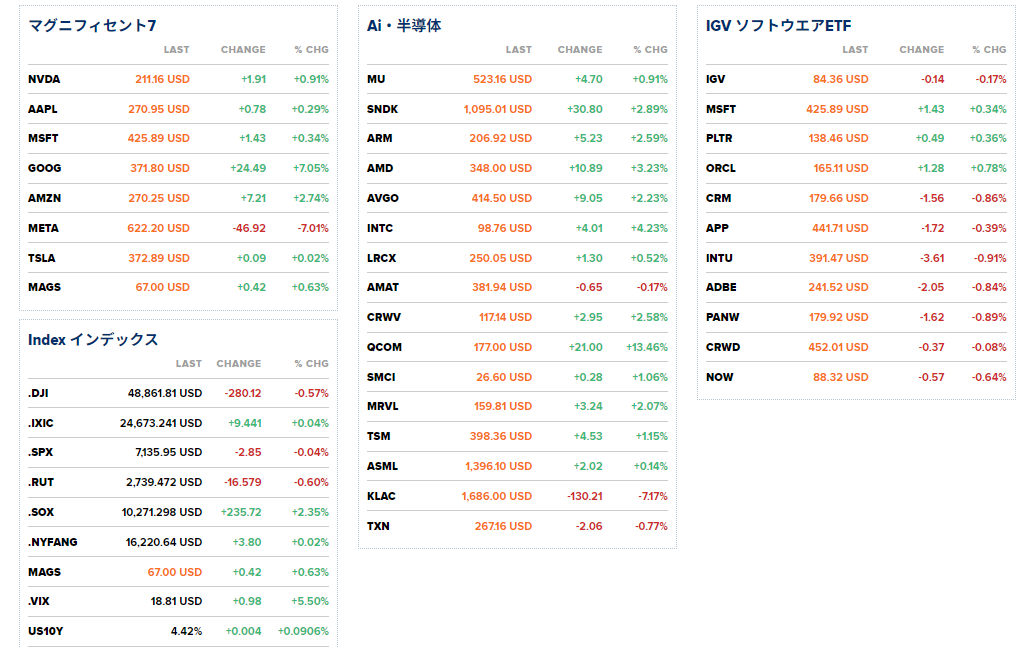Image resolution: width=1032 pixels, height=647 pixels.
Task: Open the マグニフィセント7 panel heading
Action: pyautogui.click(x=92, y=26)
